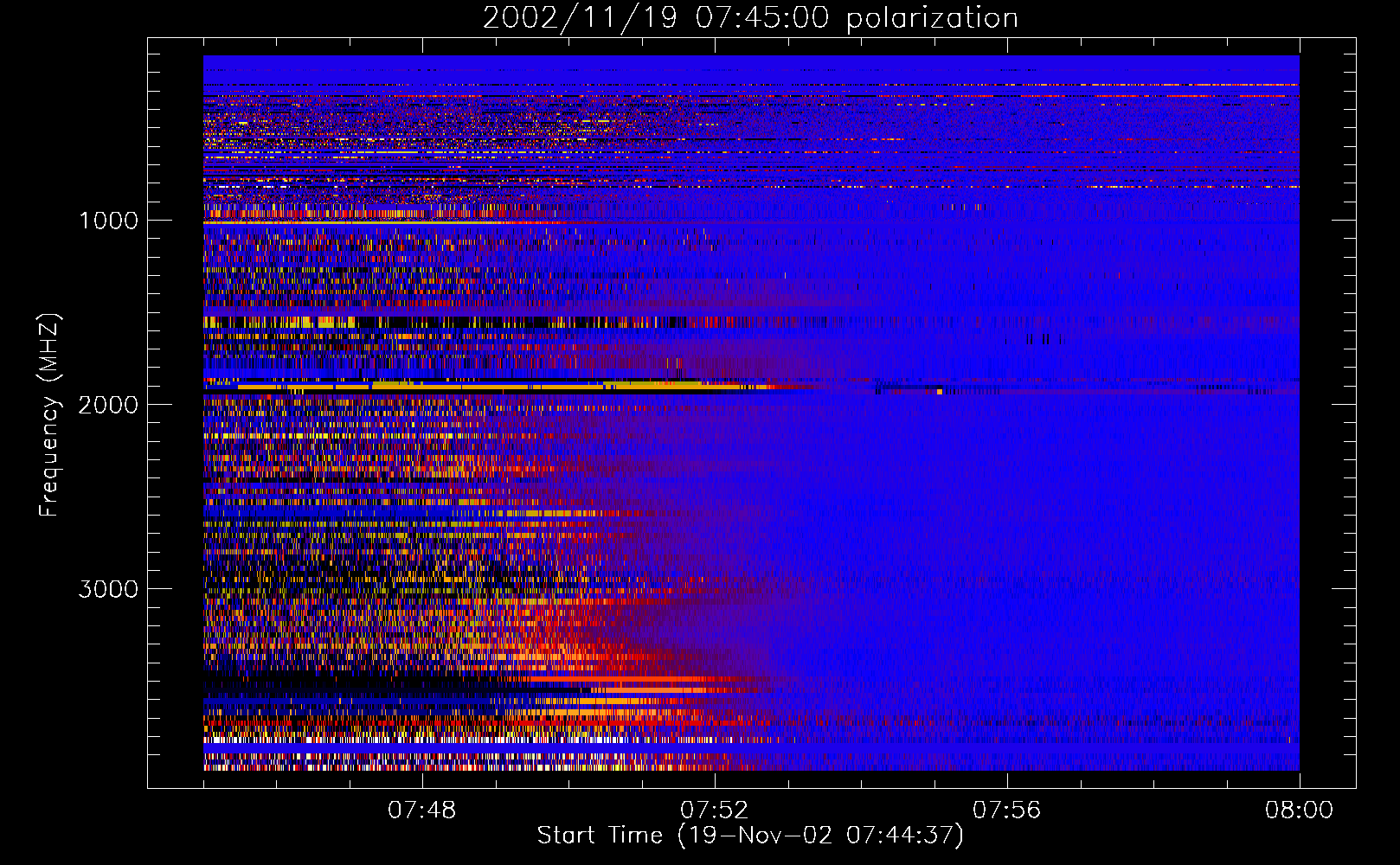Click the 1000 frequency tick label
This screenshot has height=865, width=1400.
pos(108,221)
